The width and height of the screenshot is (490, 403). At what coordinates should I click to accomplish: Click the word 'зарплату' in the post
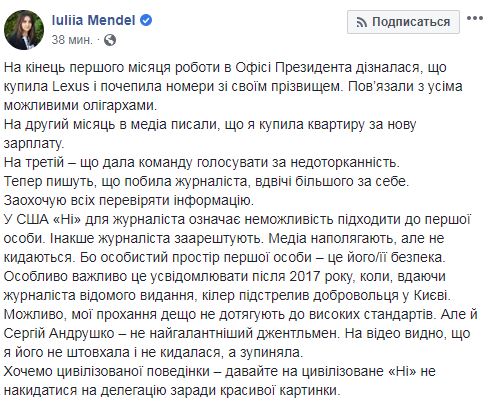(34, 144)
